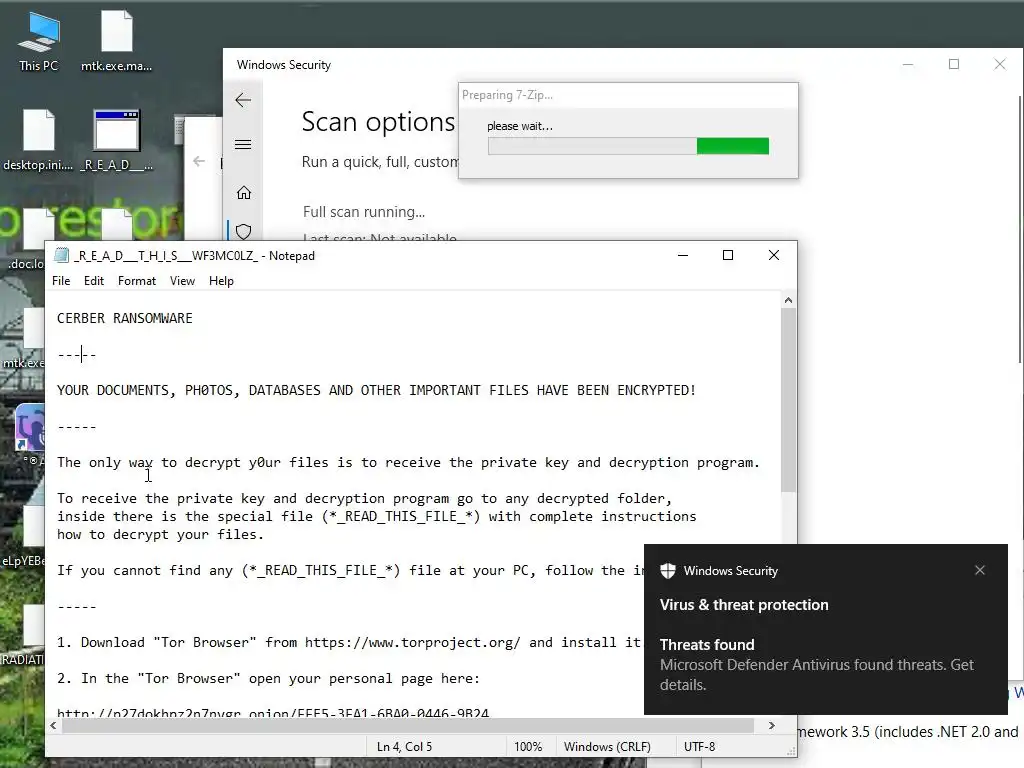This screenshot has width=1024, height=768.
Task: Click 'UTF-8' encoding status bar entry
Action: tap(699, 746)
